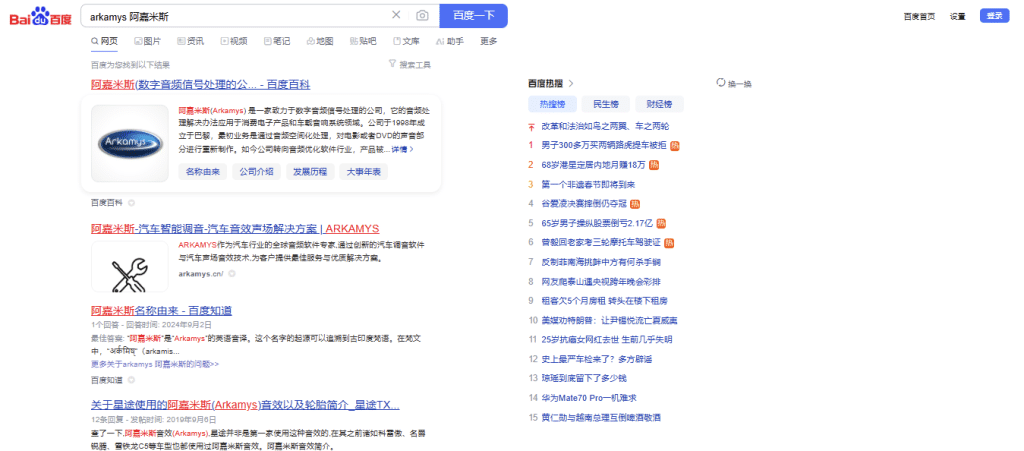This screenshot has width=1024, height=451.
Task: Open hot topic 华为Mate70 Pro一机难求
Action: (x=589, y=397)
